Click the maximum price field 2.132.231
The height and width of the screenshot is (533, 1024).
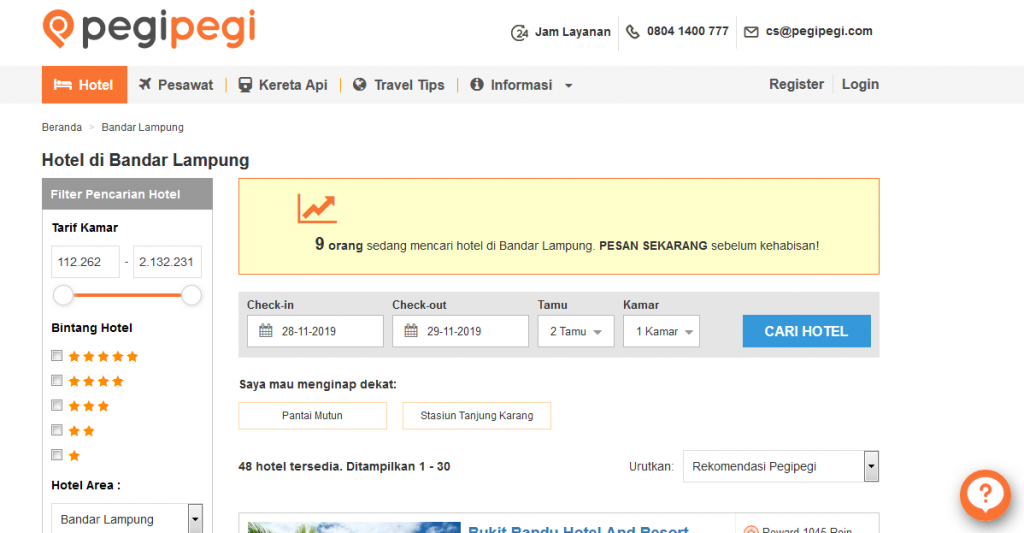(x=167, y=262)
